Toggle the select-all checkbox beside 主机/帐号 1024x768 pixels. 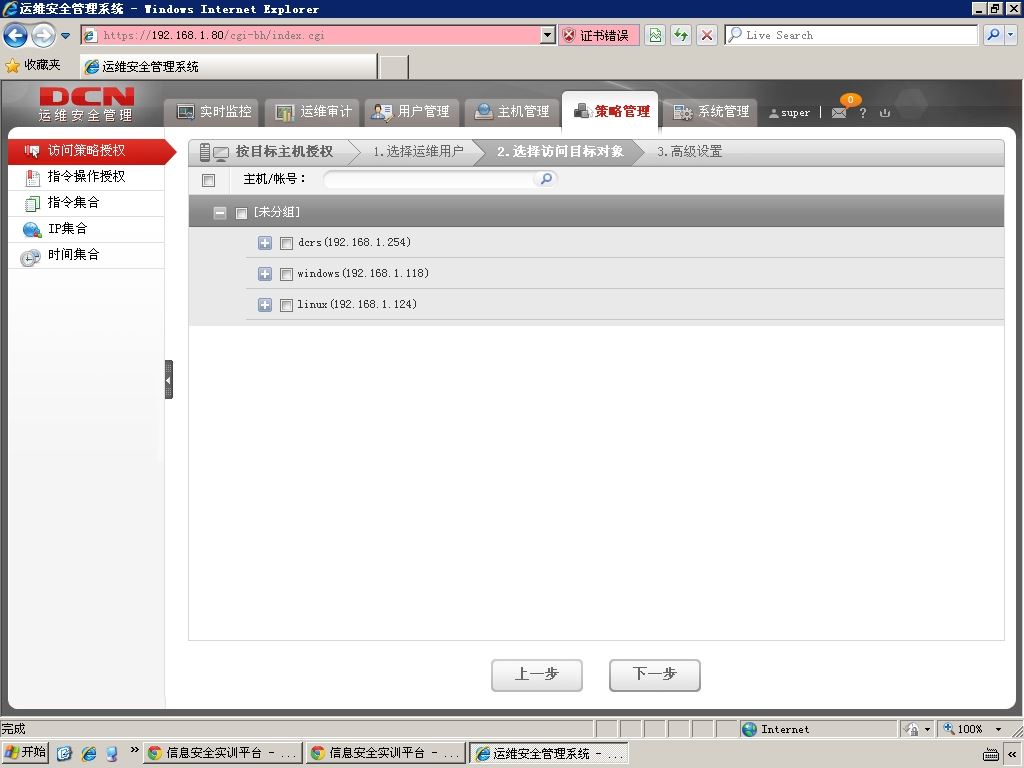pos(208,180)
